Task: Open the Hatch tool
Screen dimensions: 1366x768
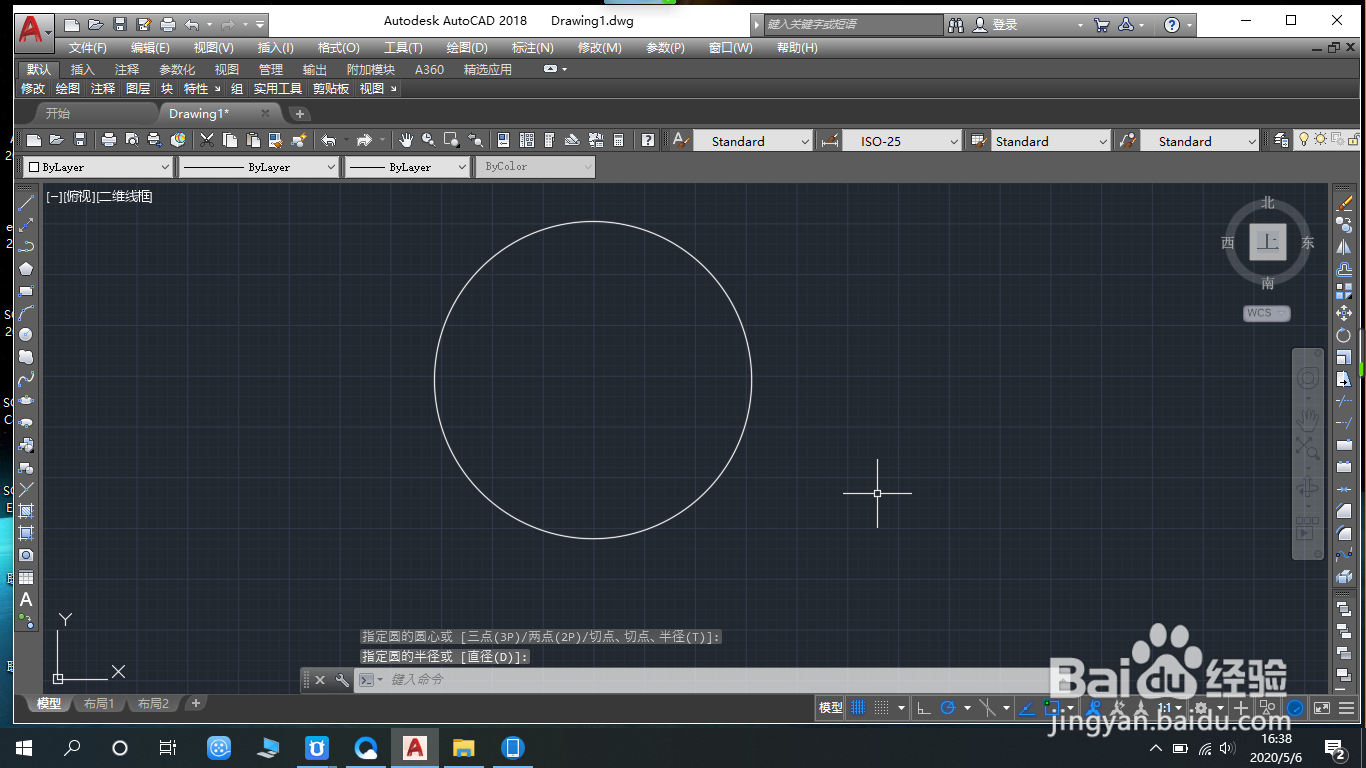Action: [x=26, y=511]
